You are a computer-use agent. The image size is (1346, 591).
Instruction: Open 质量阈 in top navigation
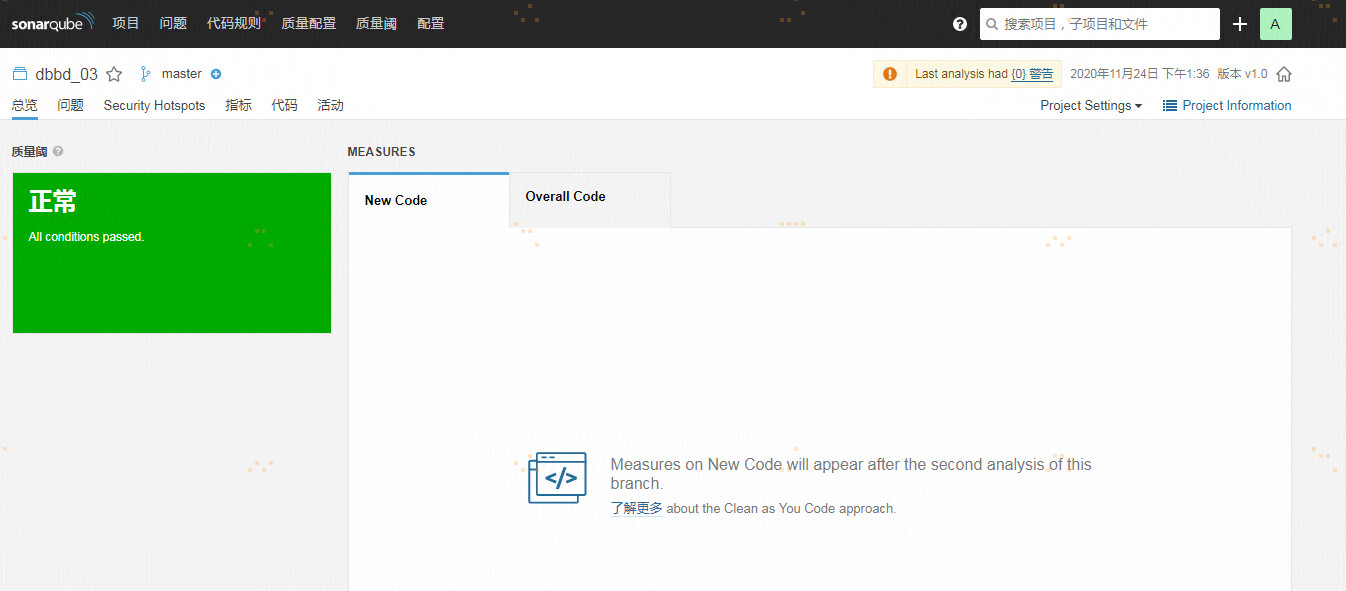click(376, 23)
